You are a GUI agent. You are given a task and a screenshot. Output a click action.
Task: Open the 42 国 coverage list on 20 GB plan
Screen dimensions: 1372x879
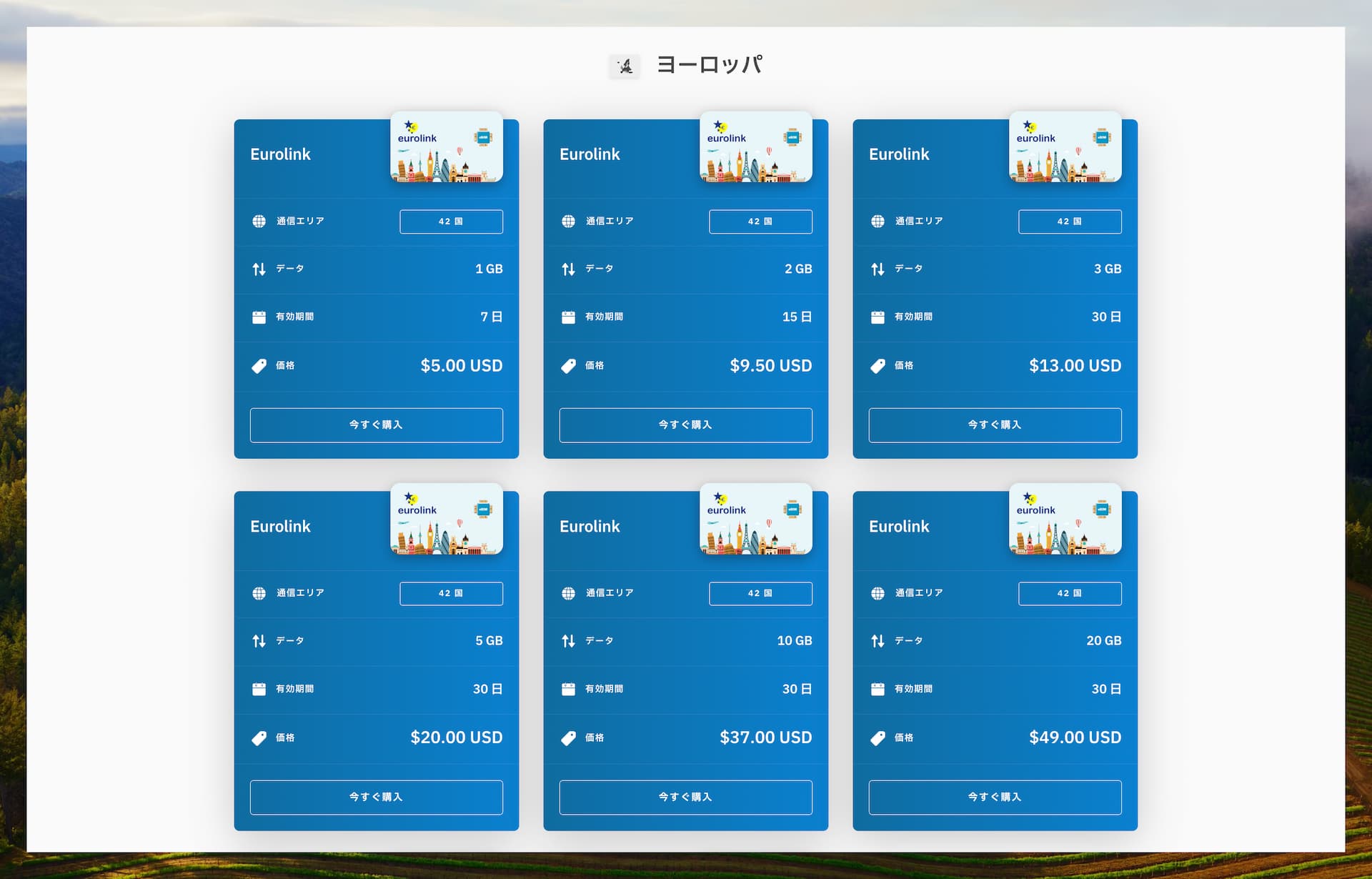(1070, 593)
